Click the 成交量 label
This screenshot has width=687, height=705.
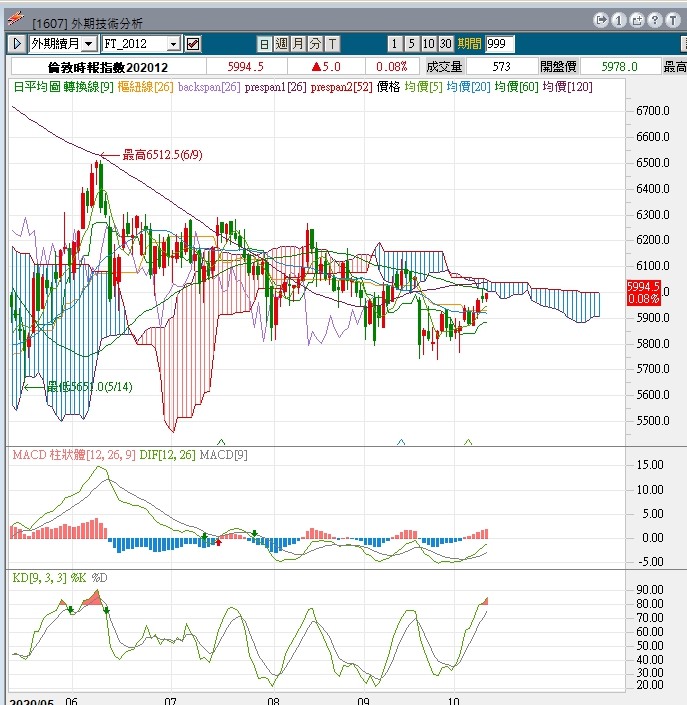(444, 67)
